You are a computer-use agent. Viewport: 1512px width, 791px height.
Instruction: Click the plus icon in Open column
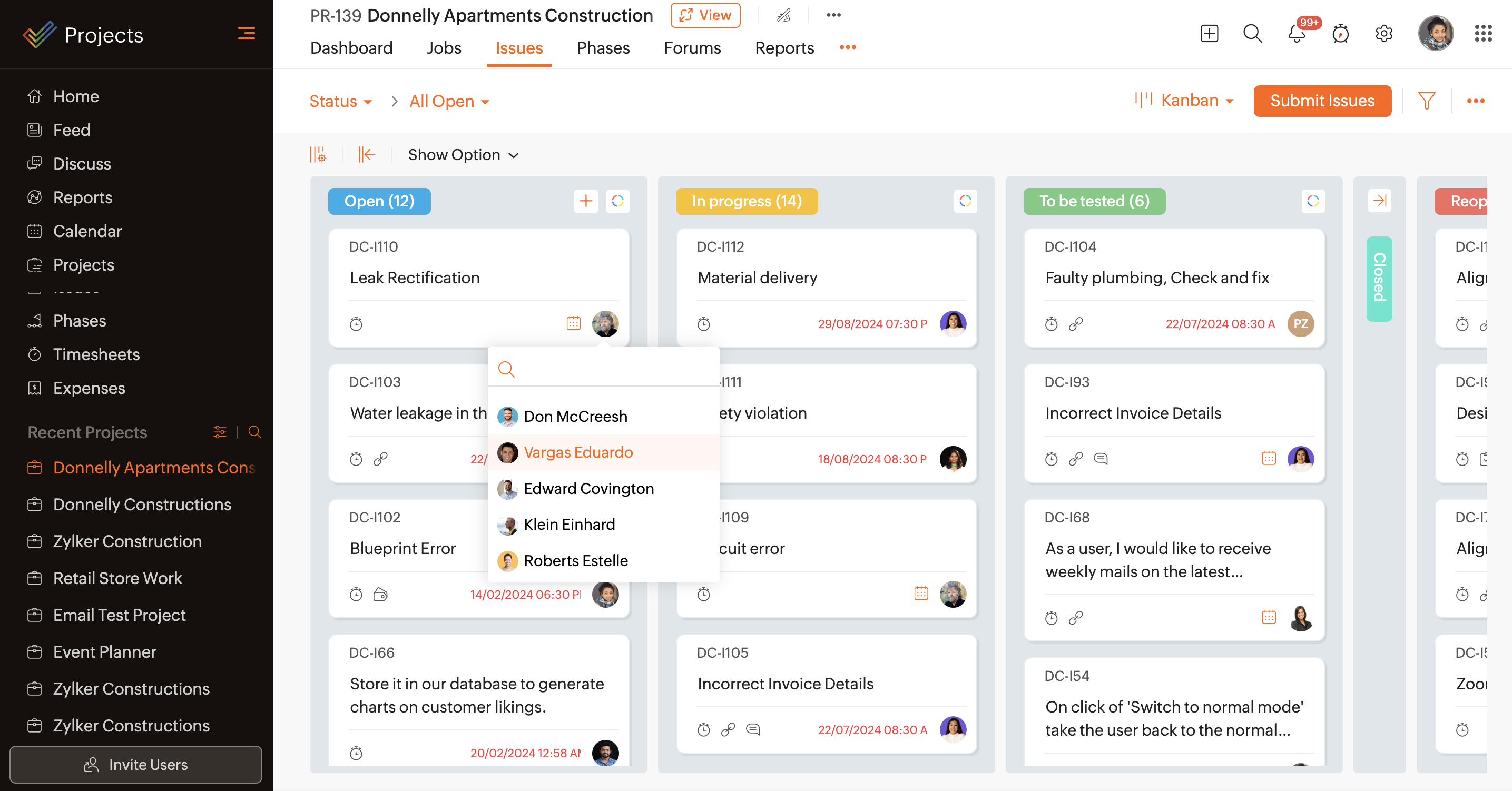(586, 201)
